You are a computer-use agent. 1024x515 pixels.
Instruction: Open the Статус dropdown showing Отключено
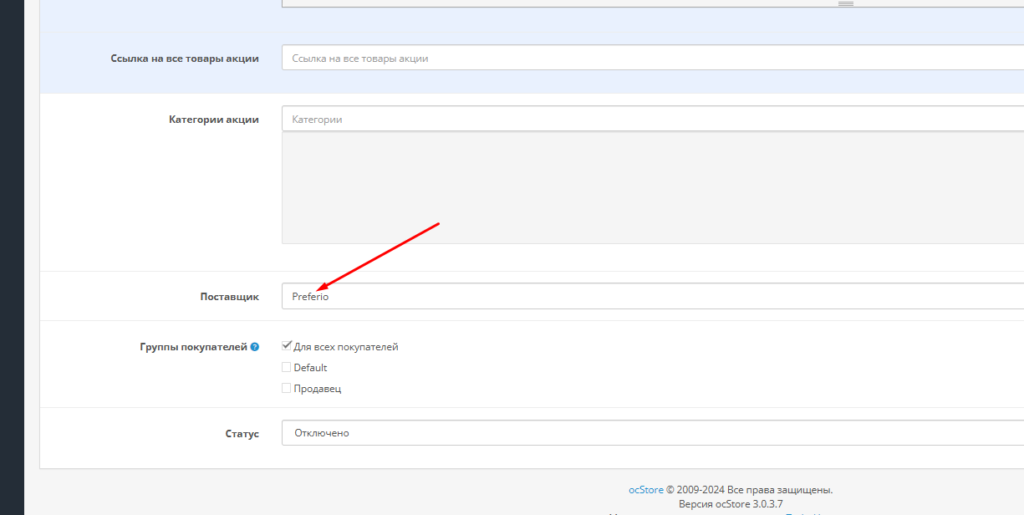(652, 433)
